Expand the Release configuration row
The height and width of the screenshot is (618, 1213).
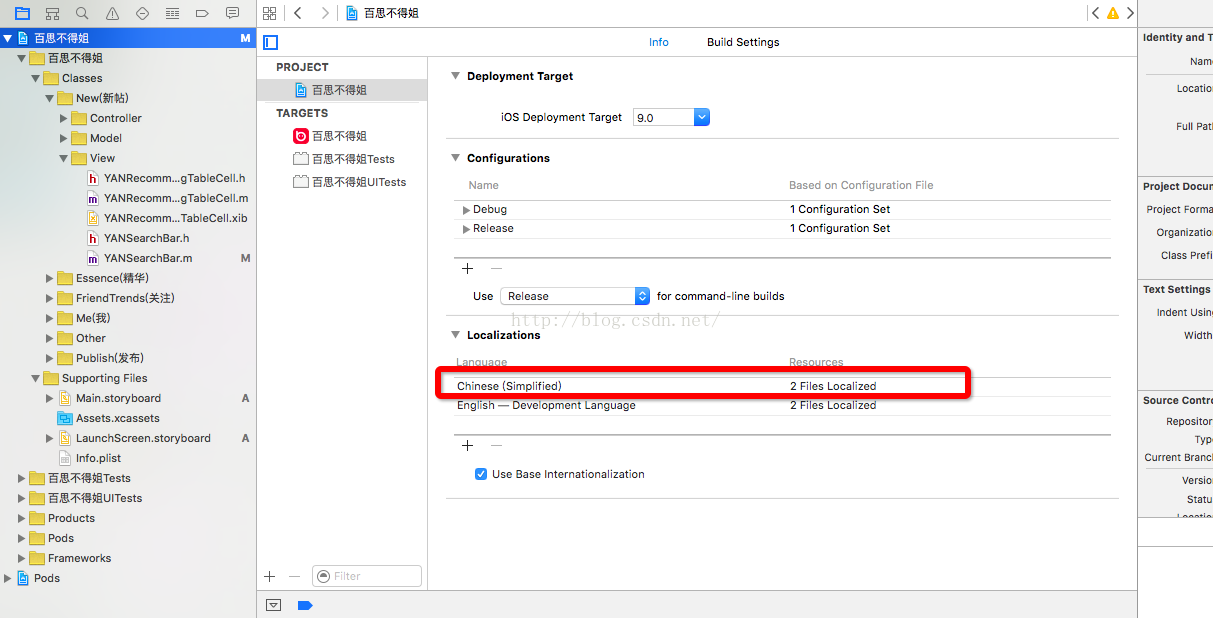pyautogui.click(x=466, y=229)
